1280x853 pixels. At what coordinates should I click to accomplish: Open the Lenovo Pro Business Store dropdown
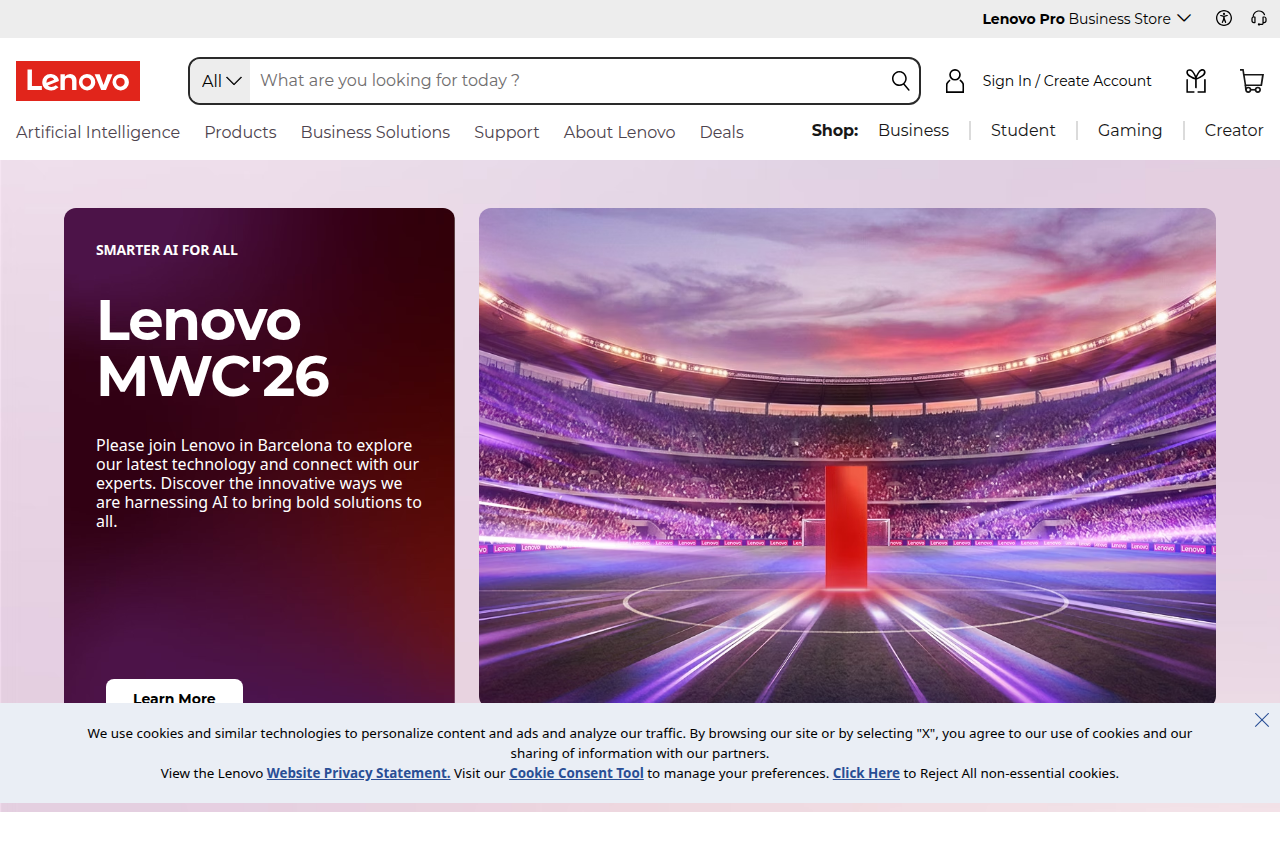[x=1086, y=18]
